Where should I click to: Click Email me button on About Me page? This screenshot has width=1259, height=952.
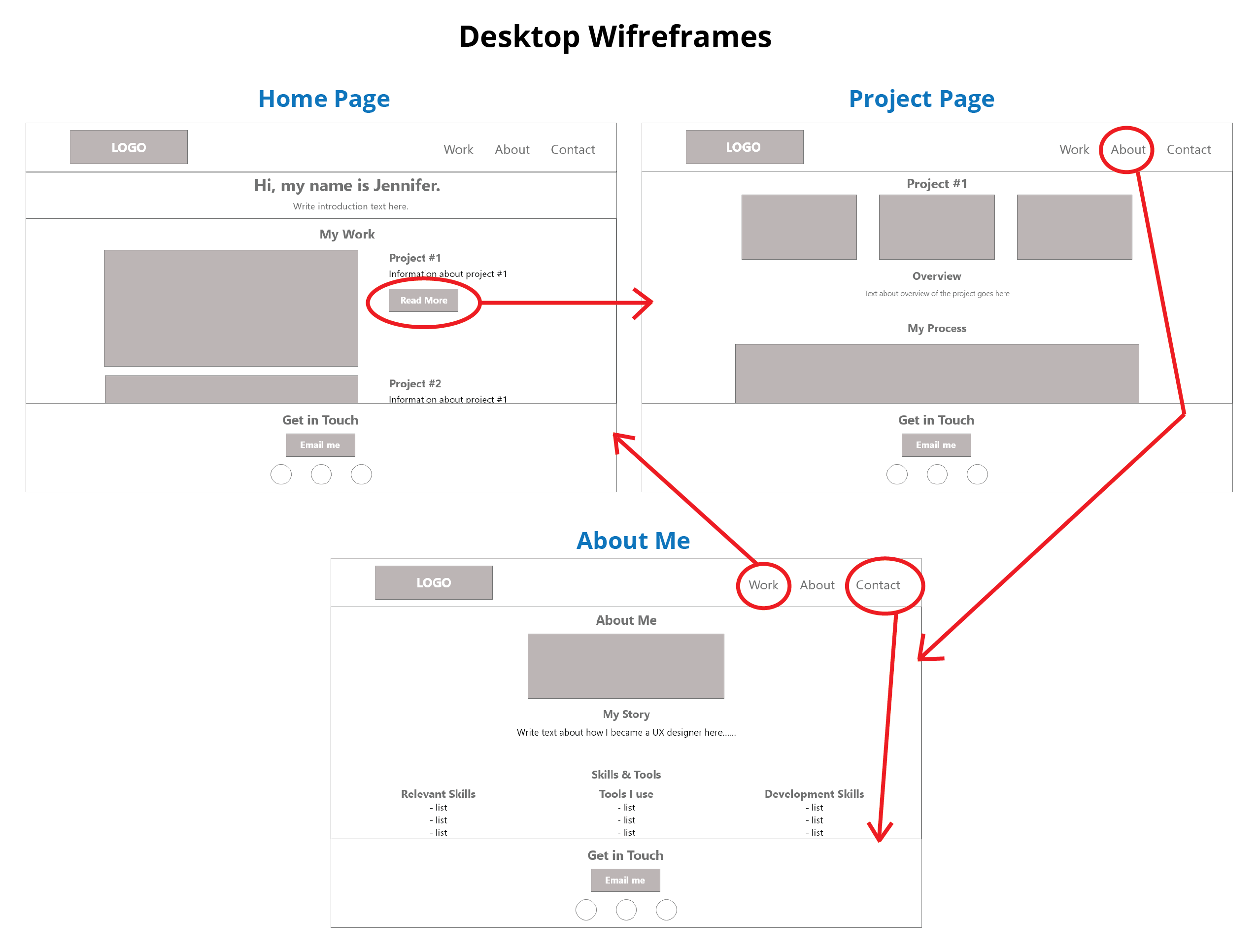(x=625, y=880)
